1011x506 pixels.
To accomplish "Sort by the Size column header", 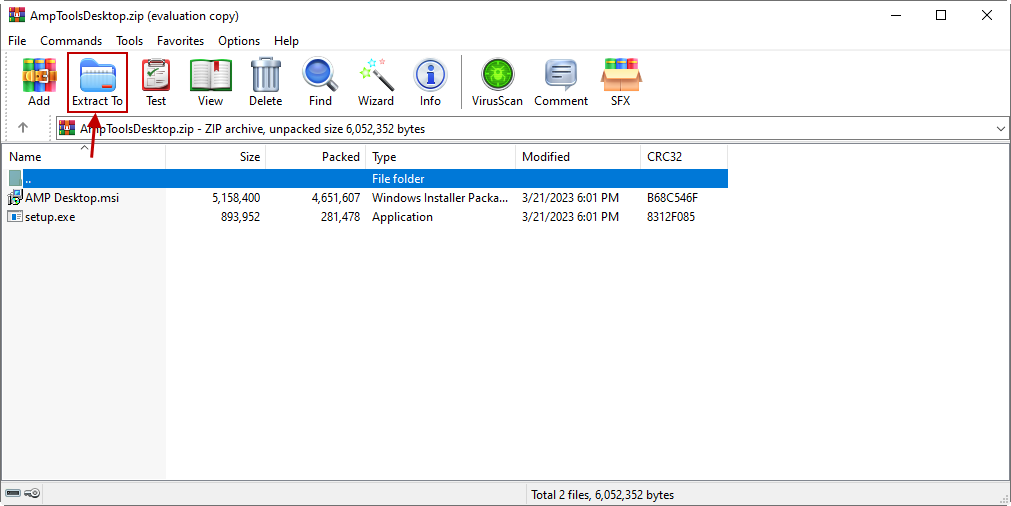I will pos(215,157).
